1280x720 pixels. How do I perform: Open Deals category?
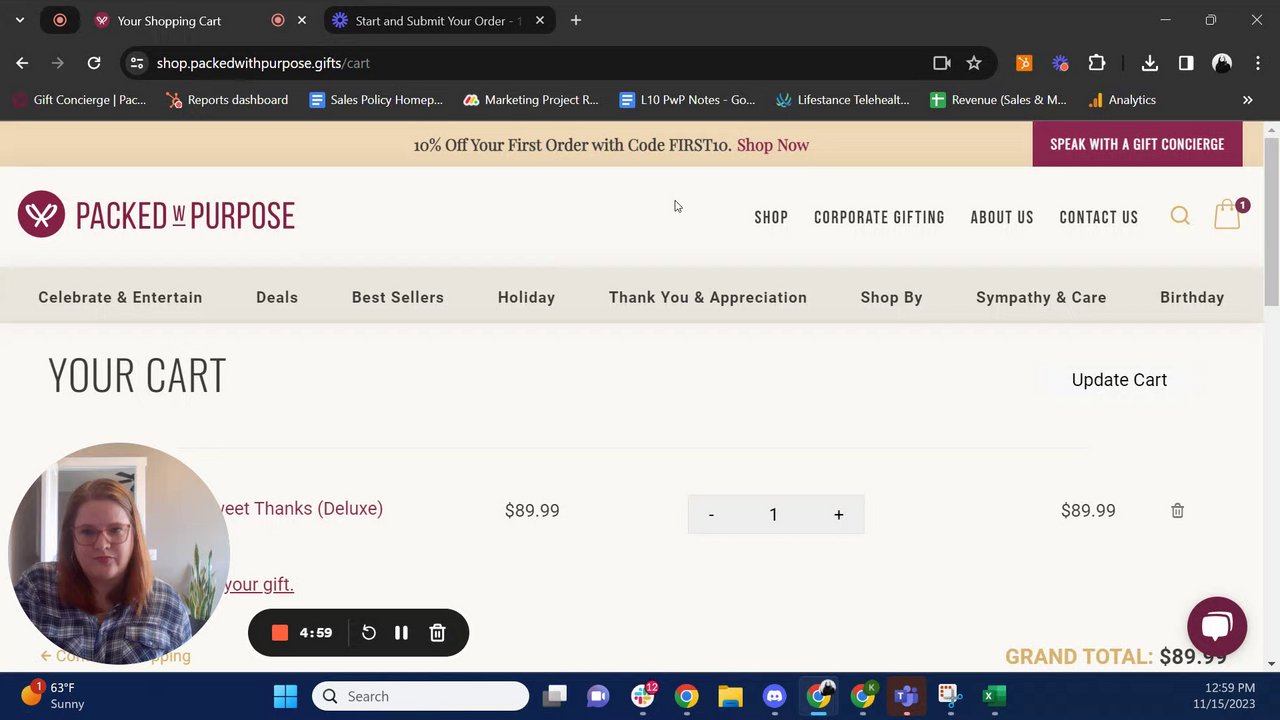pos(277,297)
